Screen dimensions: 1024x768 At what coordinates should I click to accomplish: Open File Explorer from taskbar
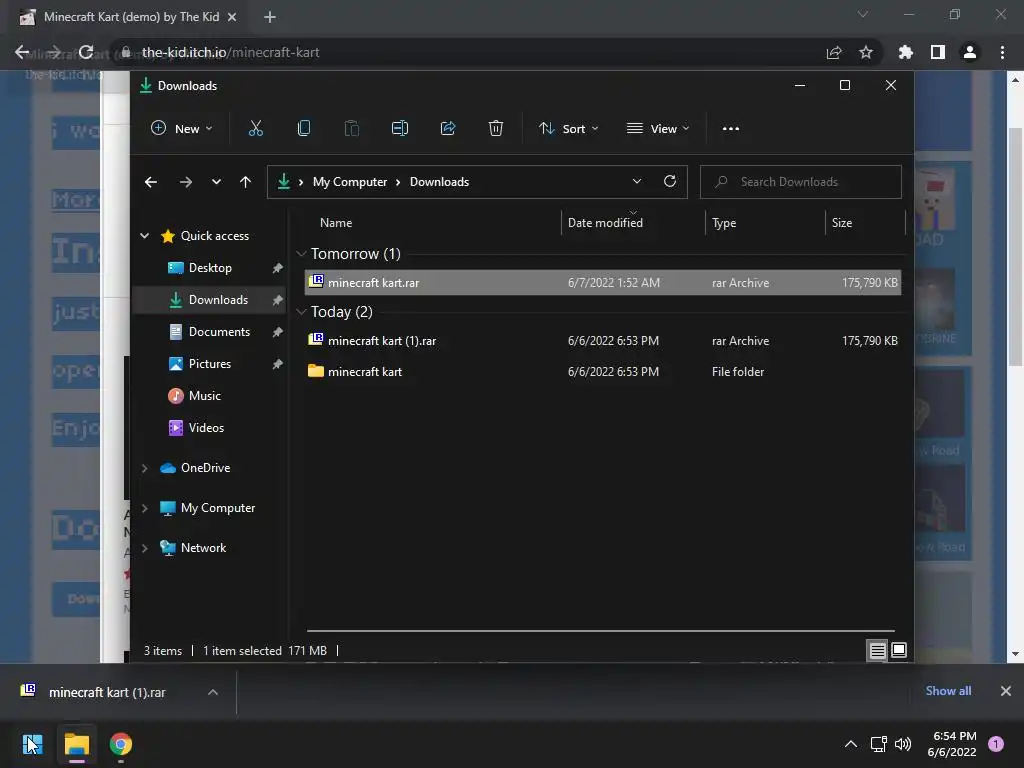point(77,744)
